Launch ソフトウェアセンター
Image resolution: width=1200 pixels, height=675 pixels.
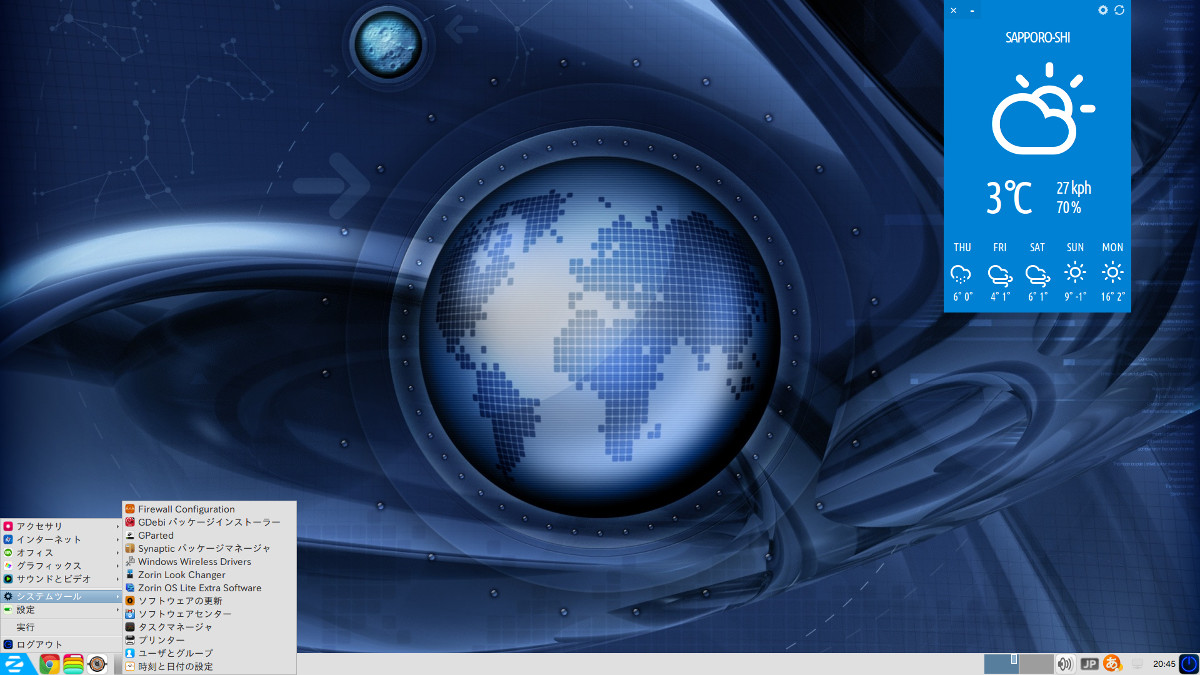coord(209,613)
